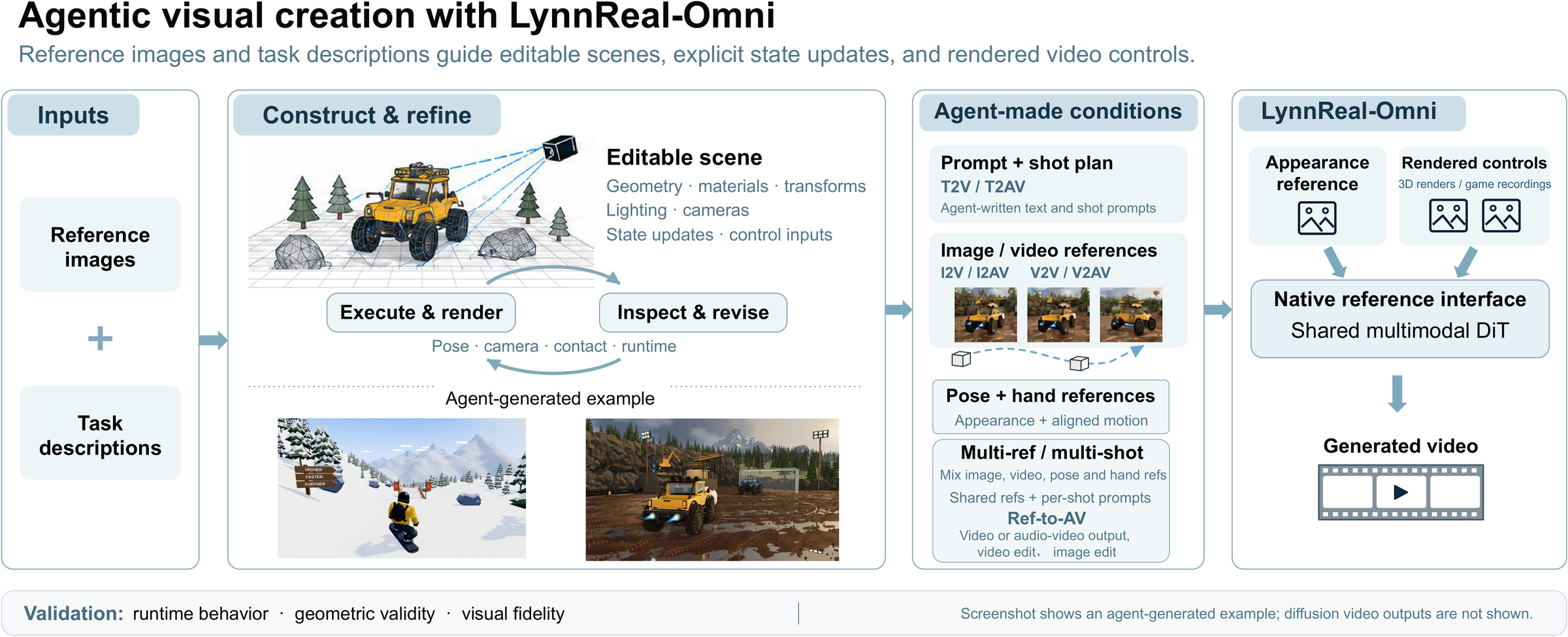The width and height of the screenshot is (1568, 637).
Task: Click the plus sign between the Inputs boxes
Action: pyautogui.click(x=100, y=338)
